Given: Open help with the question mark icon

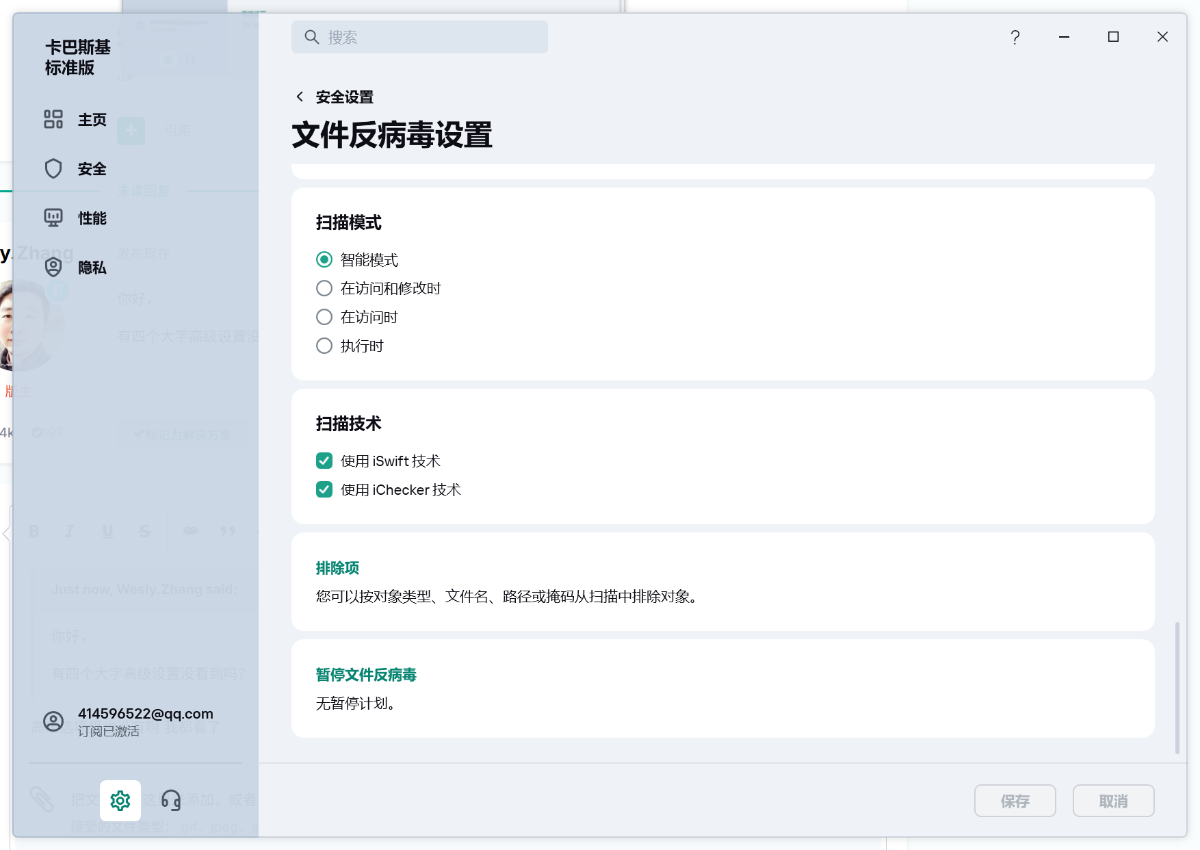Looking at the screenshot, I should pos(1015,37).
